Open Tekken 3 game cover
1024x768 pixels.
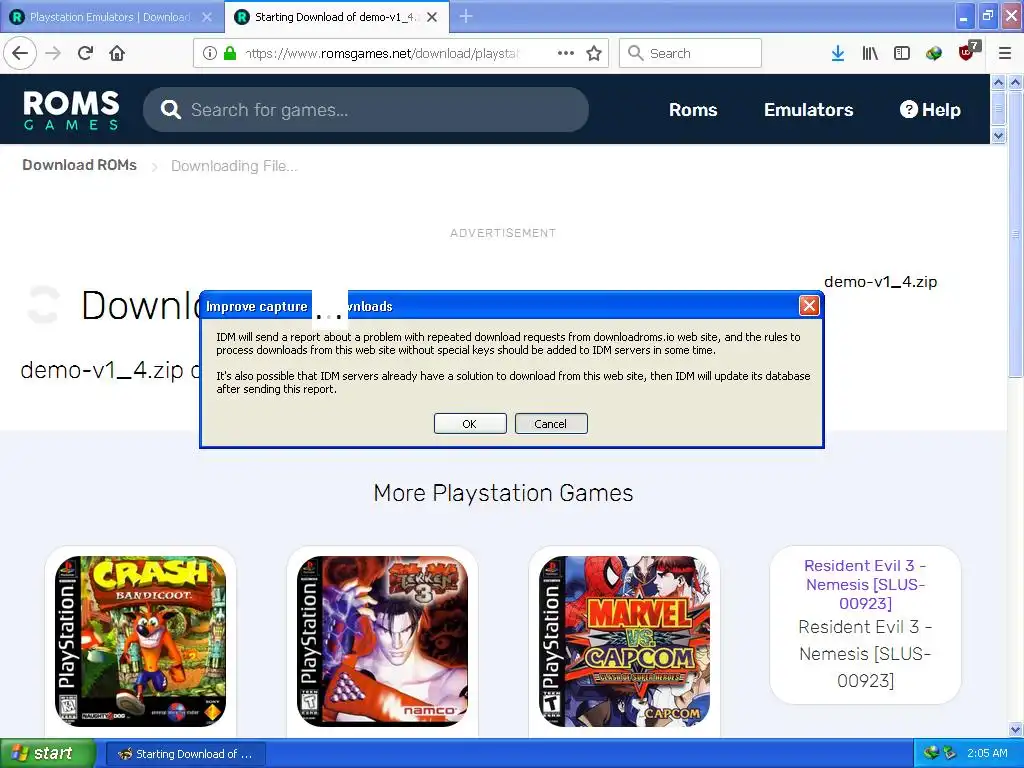382,641
